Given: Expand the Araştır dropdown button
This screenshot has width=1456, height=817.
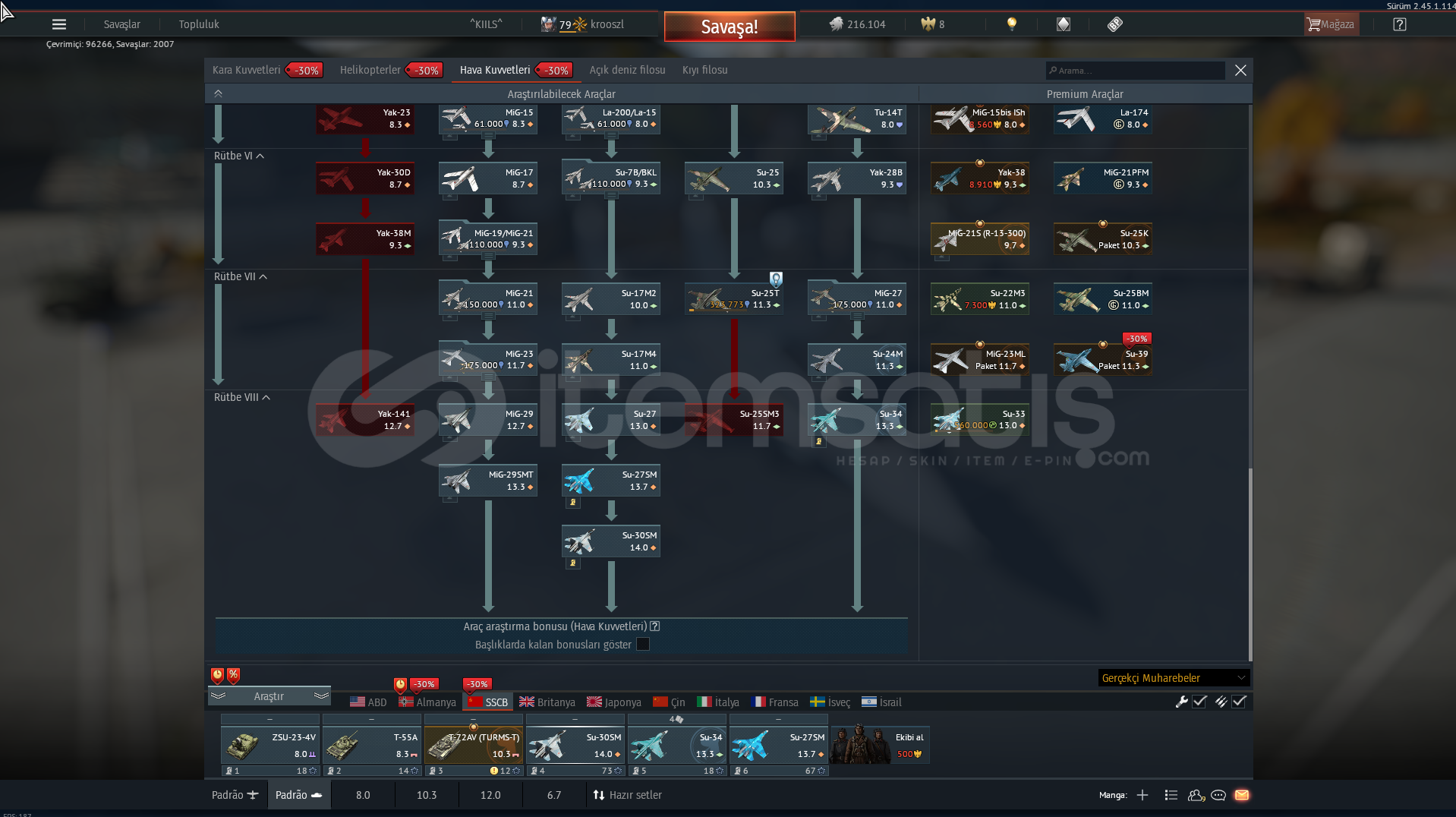Looking at the screenshot, I should click(x=269, y=696).
